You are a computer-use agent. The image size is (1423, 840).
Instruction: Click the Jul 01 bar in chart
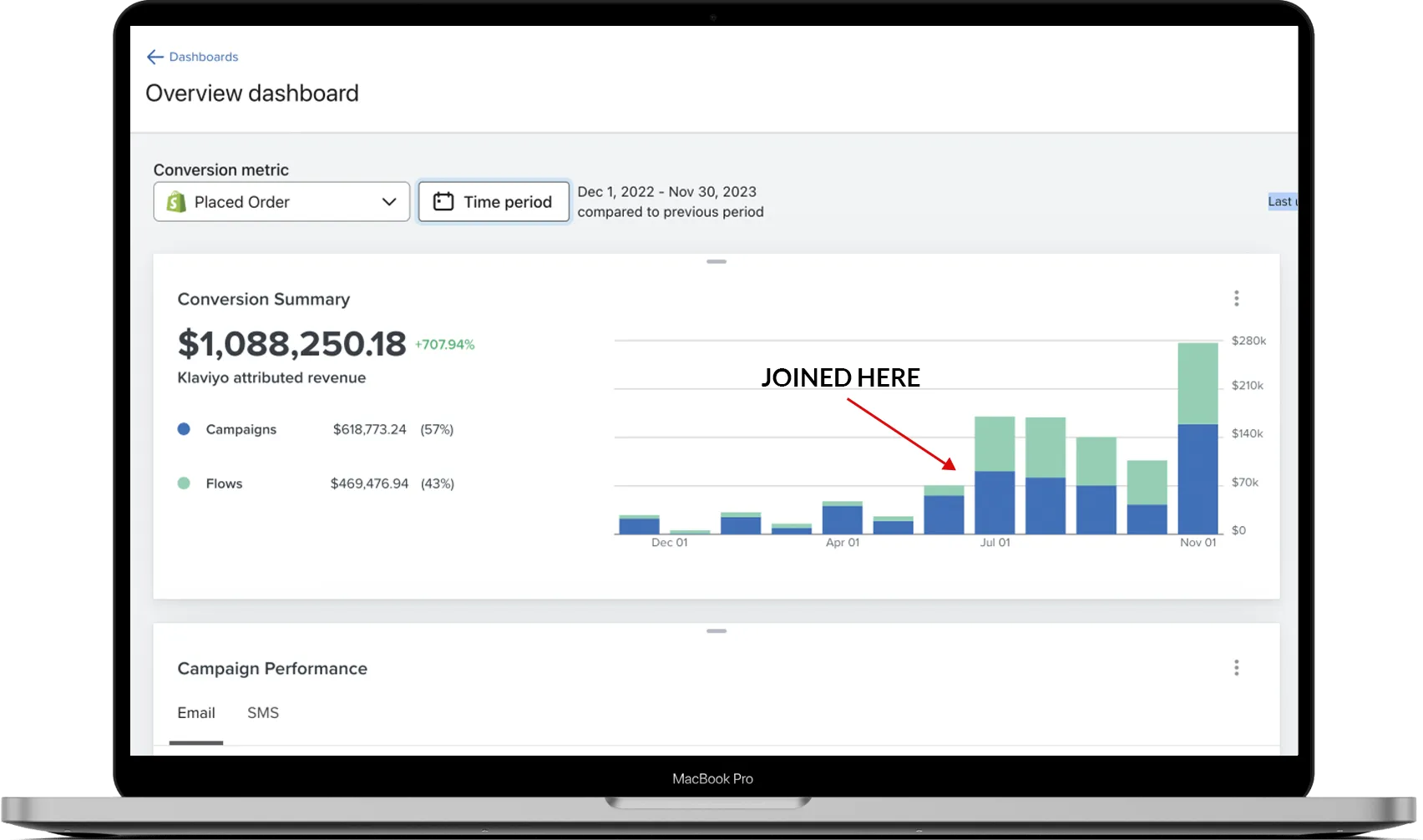pyautogui.click(x=995, y=475)
